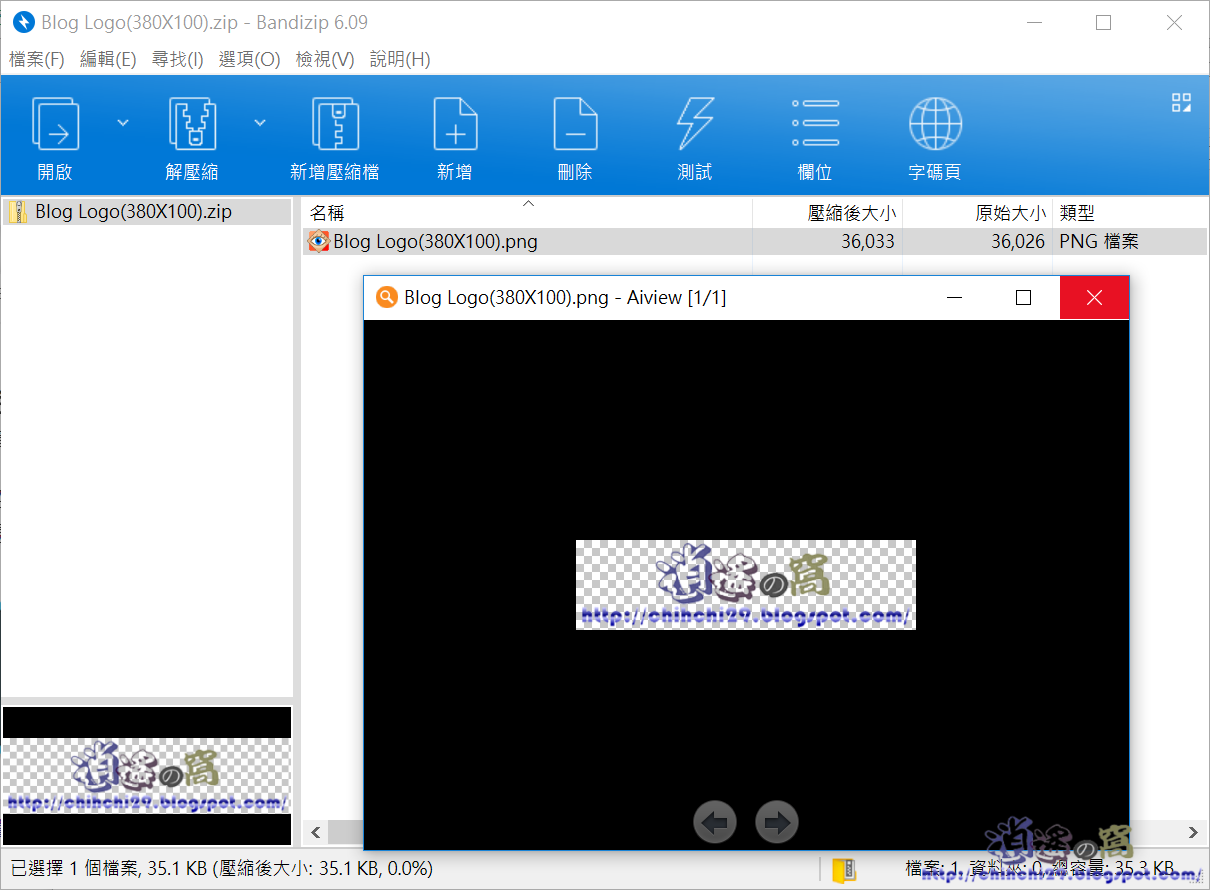The image size is (1210, 890).
Task: Open the Columns (欄位) toolbar icon
Action: [x=815, y=125]
